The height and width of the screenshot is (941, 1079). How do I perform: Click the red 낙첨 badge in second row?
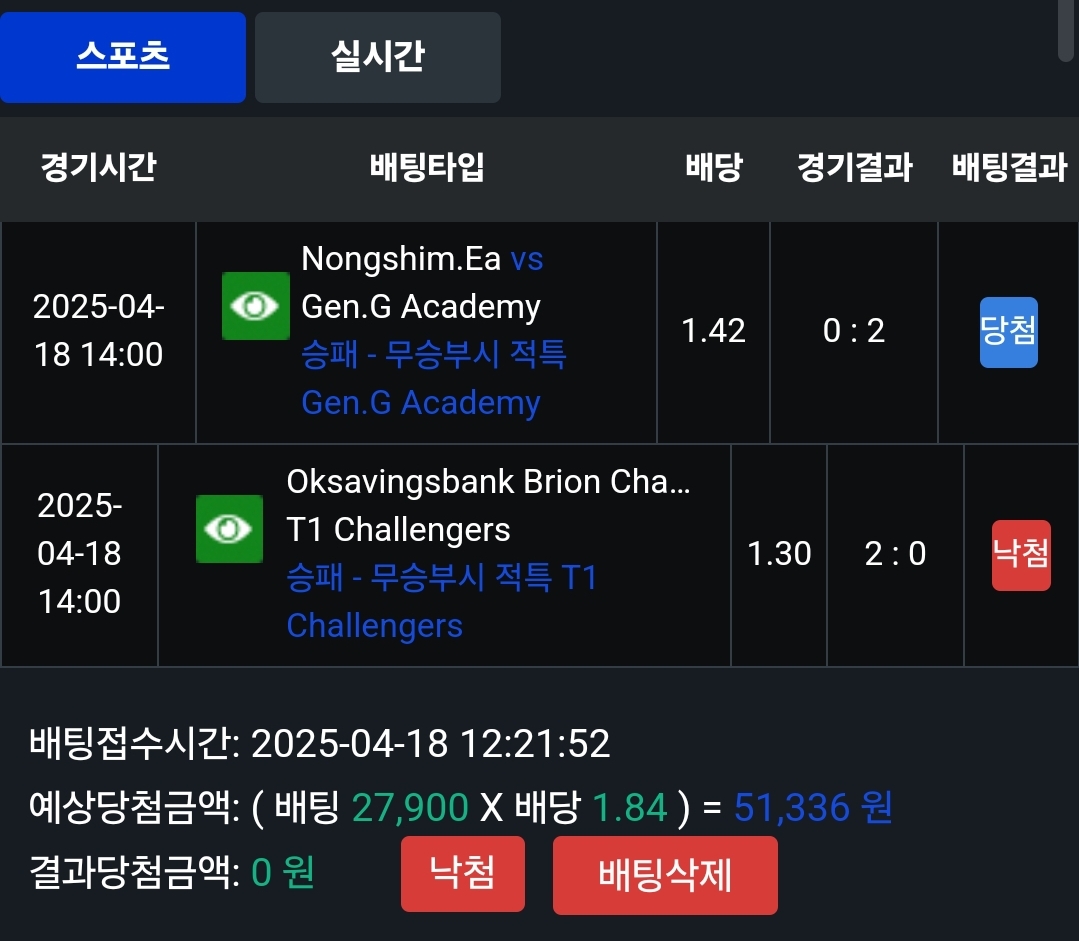1021,555
